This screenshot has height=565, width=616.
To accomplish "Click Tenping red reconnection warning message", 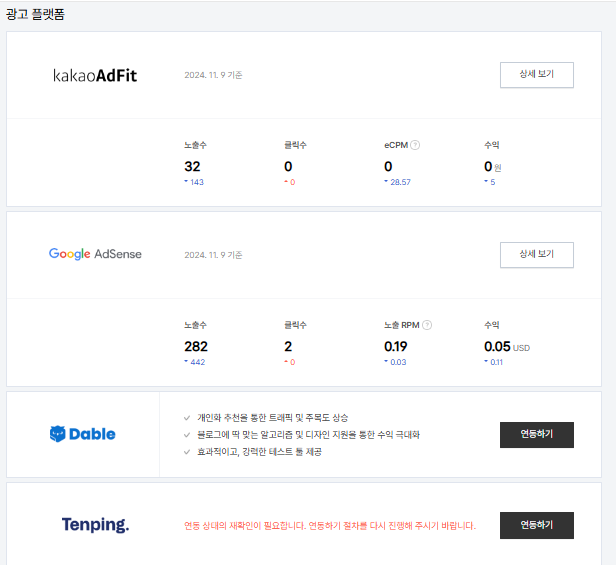I will coord(330,525).
